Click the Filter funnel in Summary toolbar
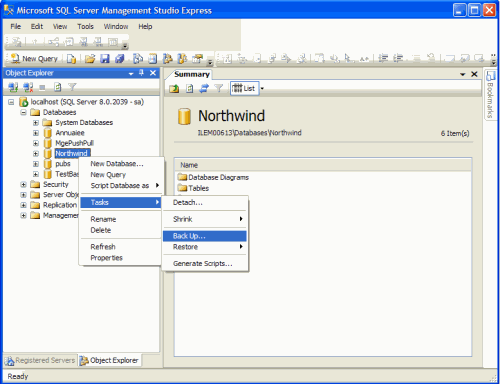 [x=219, y=88]
